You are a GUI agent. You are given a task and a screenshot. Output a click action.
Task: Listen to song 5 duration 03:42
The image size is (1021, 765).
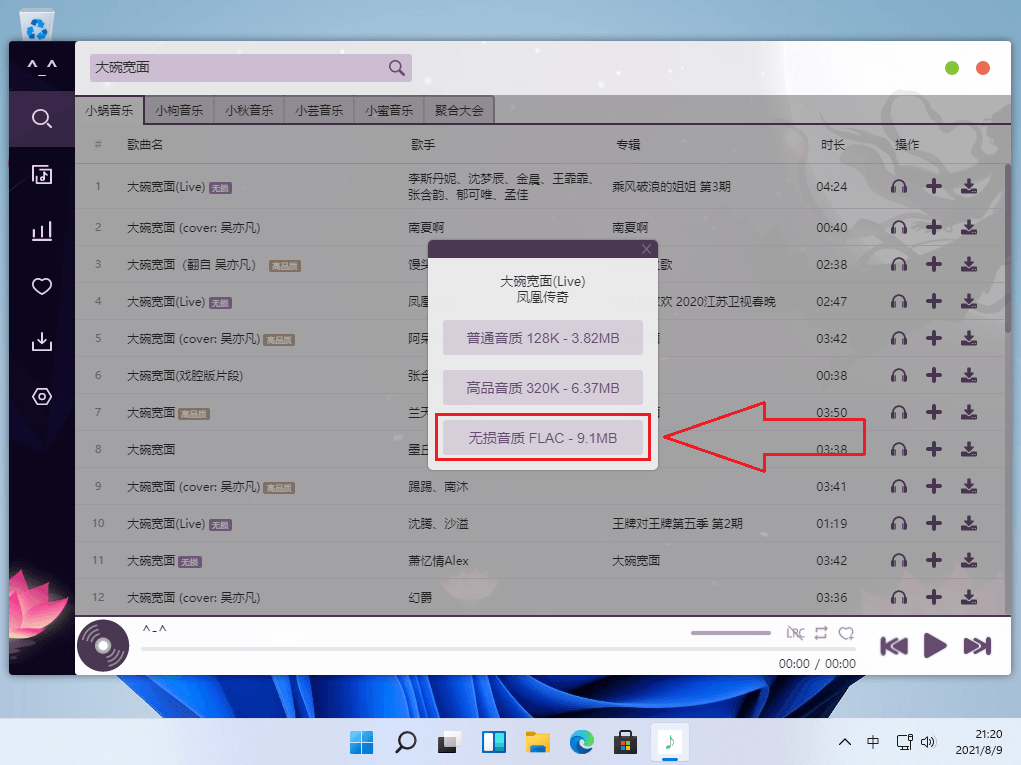899,339
